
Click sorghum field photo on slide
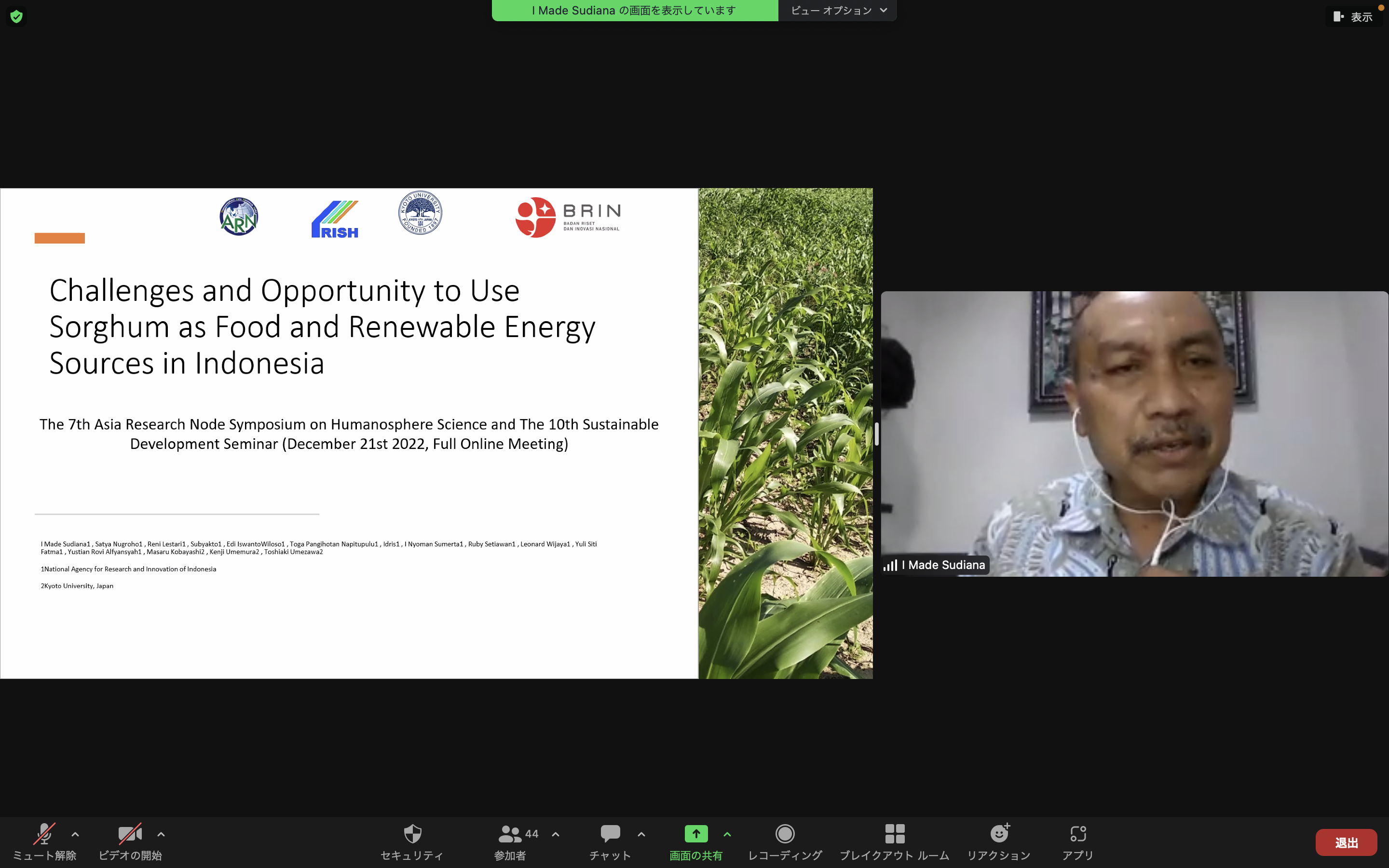[x=785, y=434]
